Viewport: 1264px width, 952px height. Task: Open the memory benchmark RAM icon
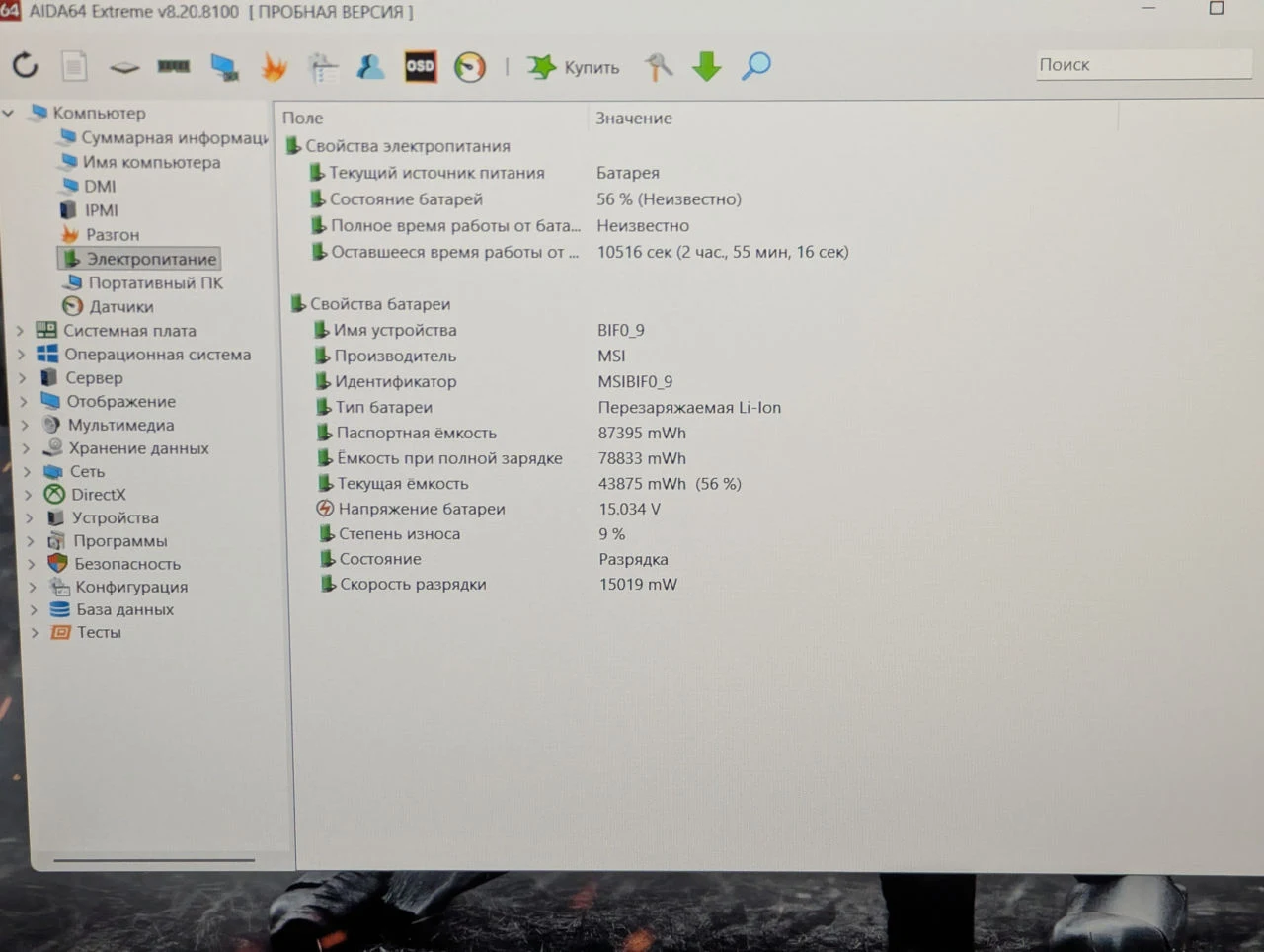(x=174, y=66)
